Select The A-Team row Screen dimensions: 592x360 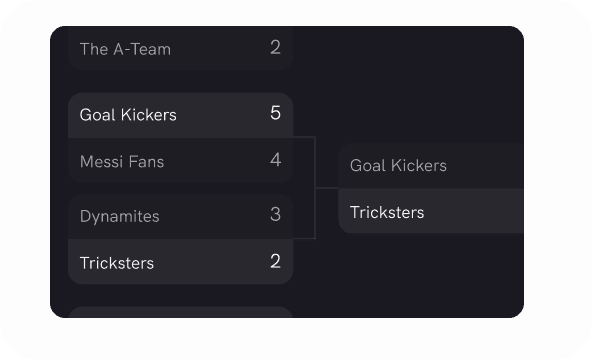180,48
